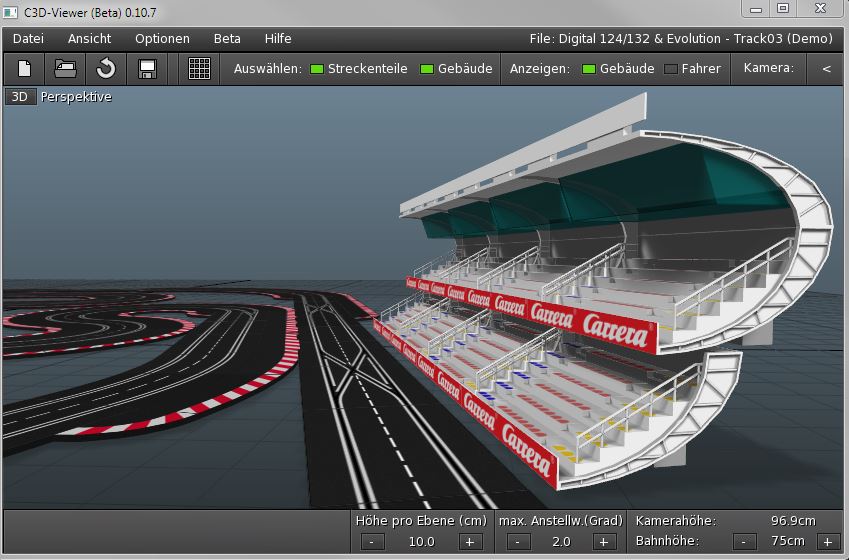Viewport: 849px width, 560px height.
Task: Click the Perspektive view label
Action: (76, 96)
